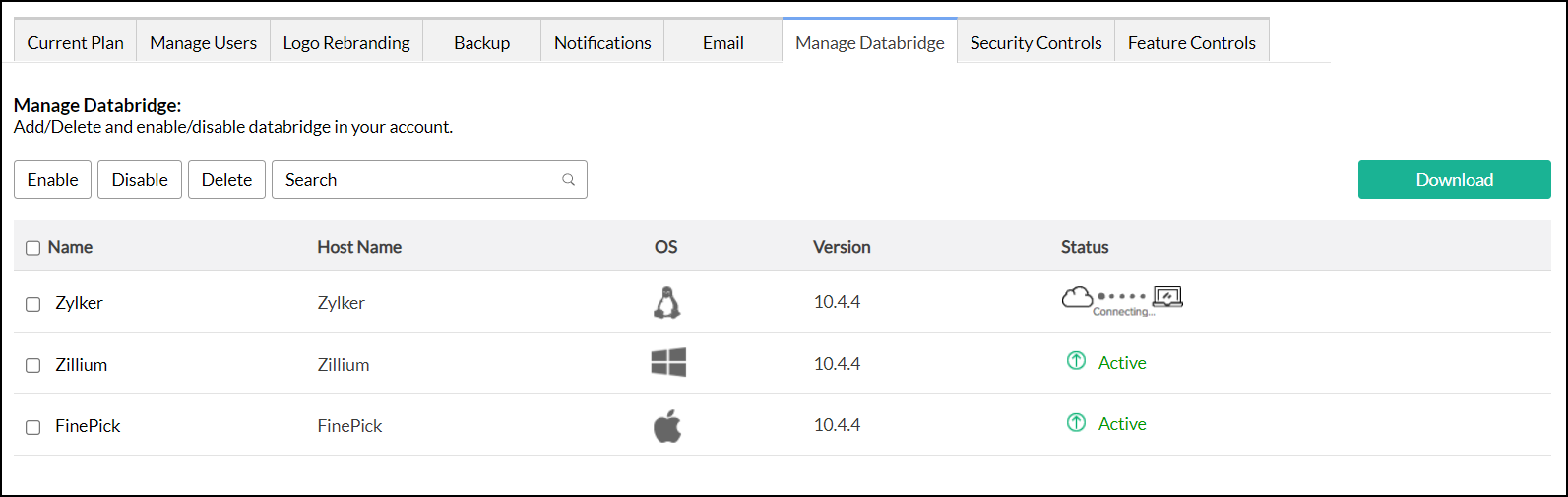Viewport: 1568px width, 497px height.
Task: Go to the Logo Rebranding tab
Action: coord(346,43)
